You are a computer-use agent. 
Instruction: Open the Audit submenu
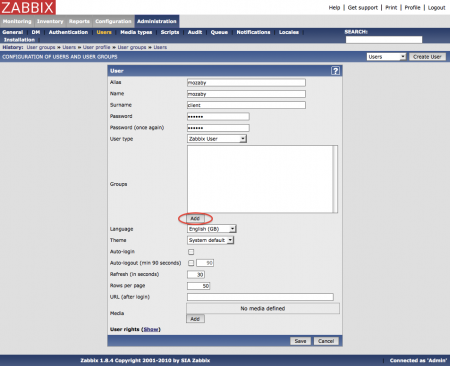click(195, 32)
